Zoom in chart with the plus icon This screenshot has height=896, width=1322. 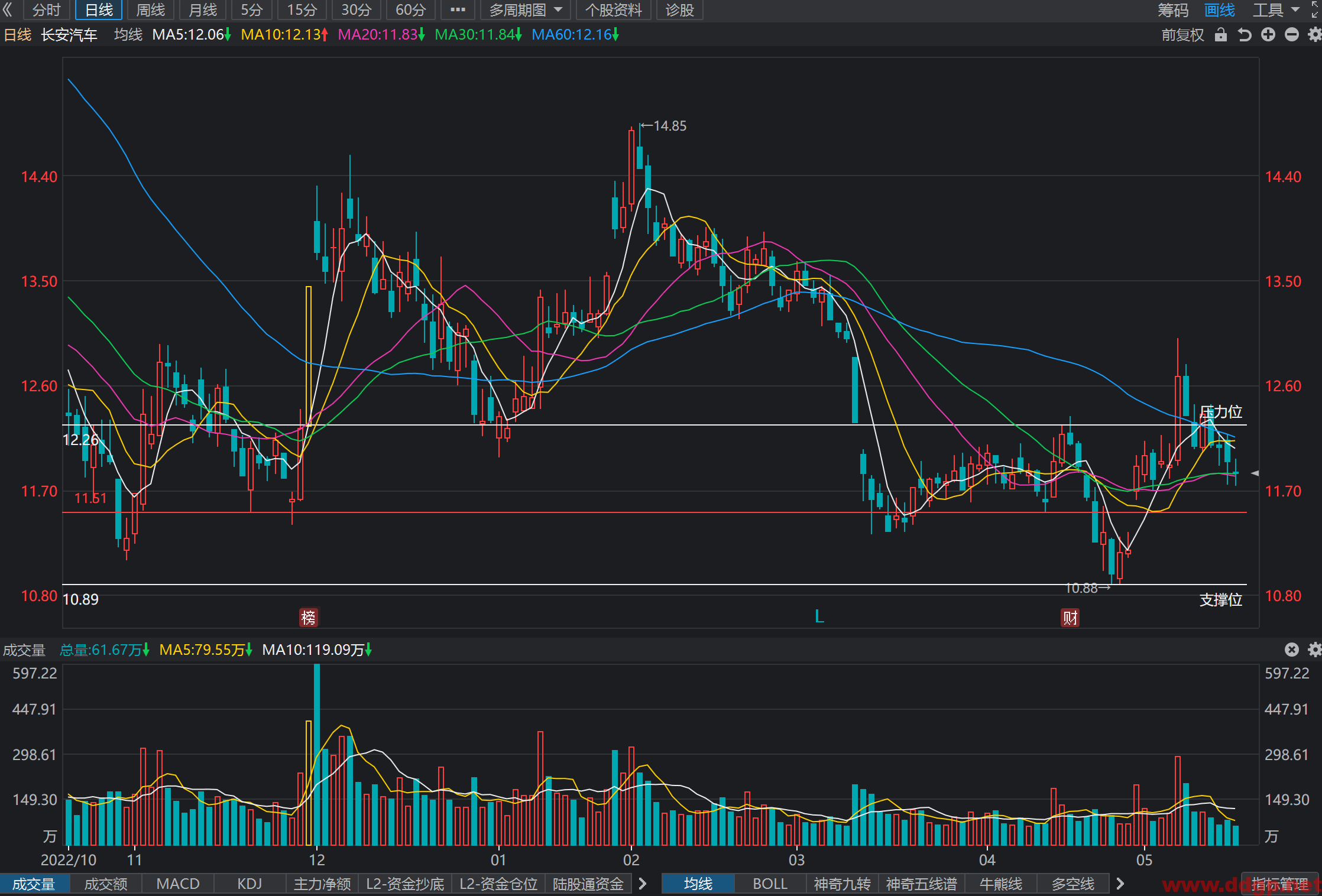click(1268, 35)
